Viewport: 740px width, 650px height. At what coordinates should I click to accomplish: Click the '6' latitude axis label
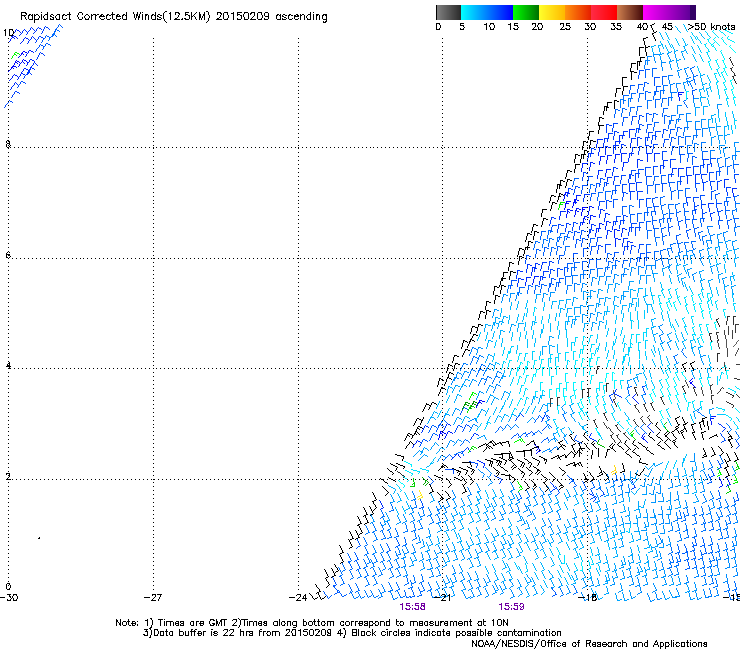coord(8,255)
